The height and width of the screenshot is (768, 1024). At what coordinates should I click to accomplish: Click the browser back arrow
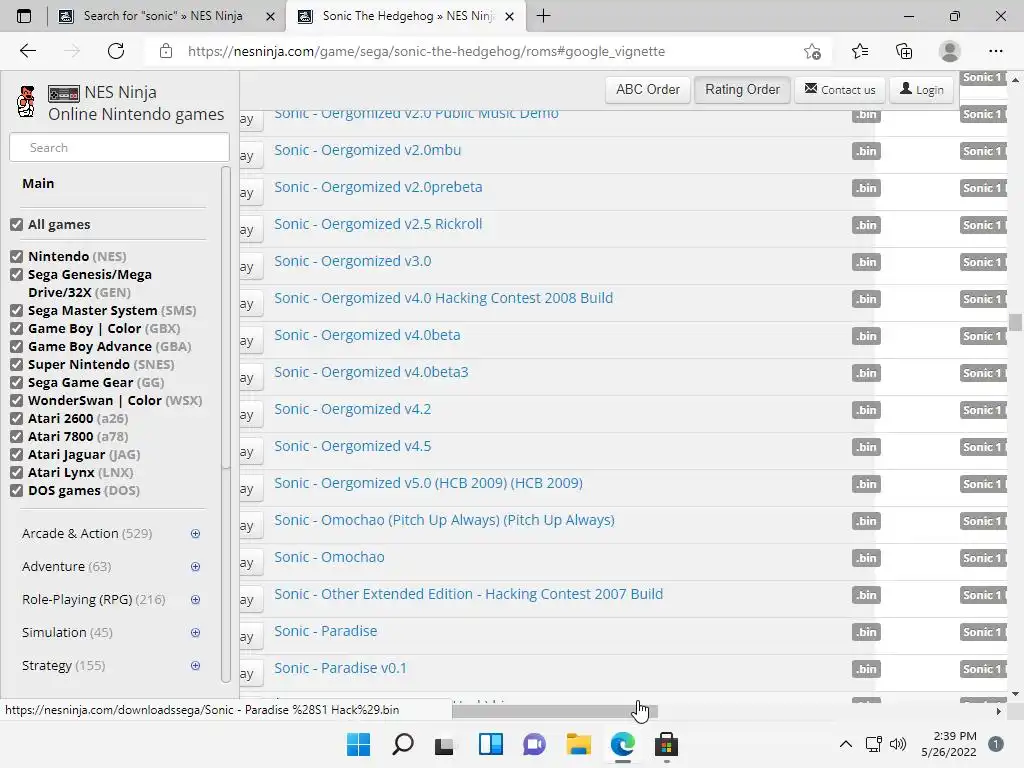(x=27, y=51)
